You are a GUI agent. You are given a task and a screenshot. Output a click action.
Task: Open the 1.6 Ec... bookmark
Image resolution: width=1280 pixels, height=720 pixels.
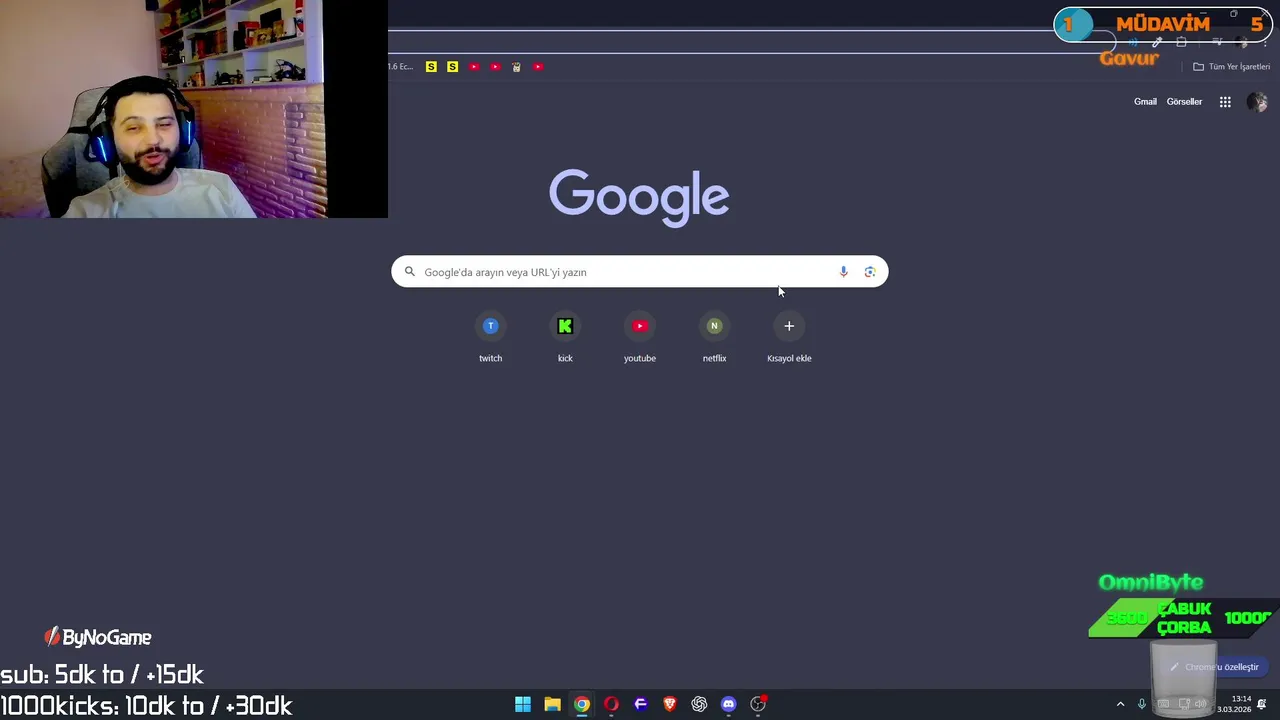pyautogui.click(x=400, y=67)
